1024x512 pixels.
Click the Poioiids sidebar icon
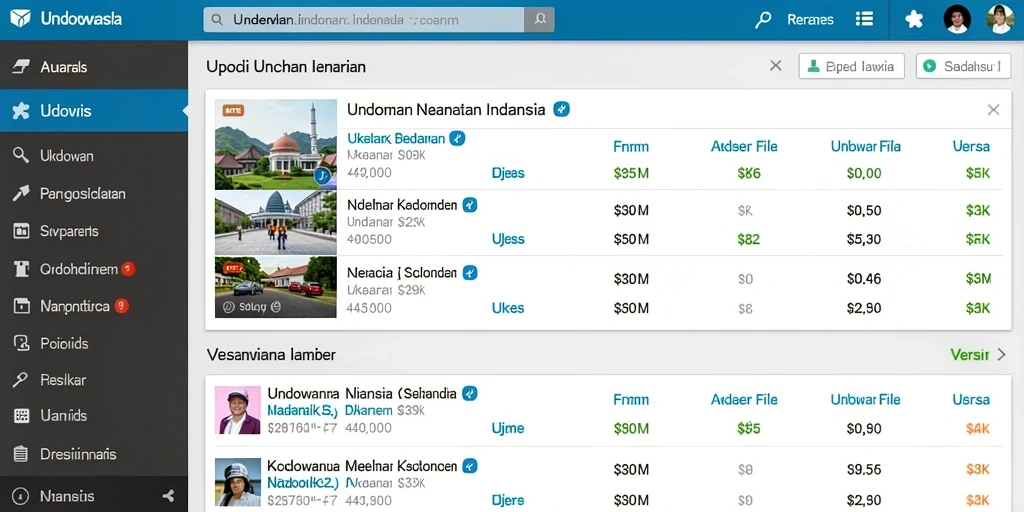pos(22,343)
